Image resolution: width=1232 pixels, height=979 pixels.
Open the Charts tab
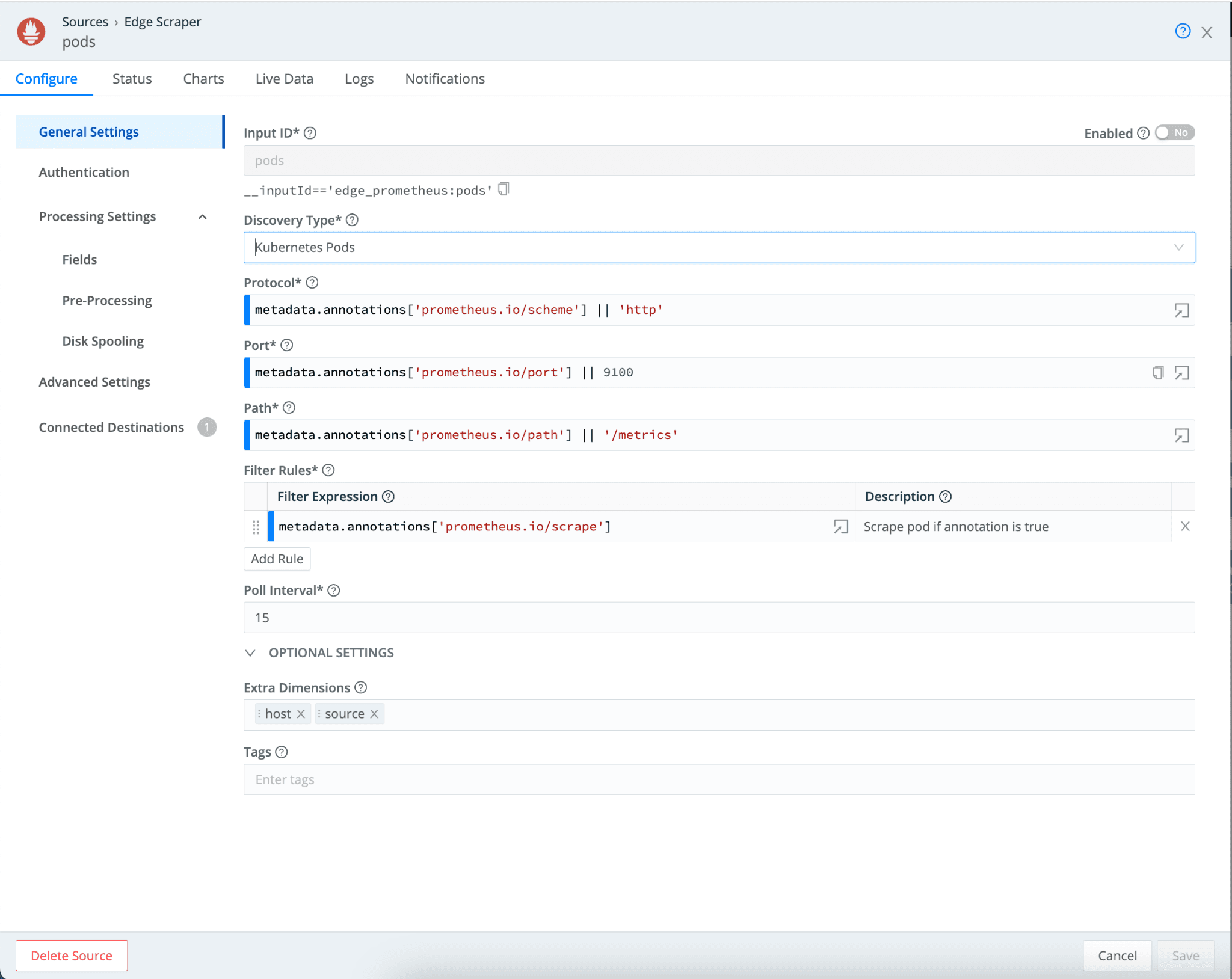pos(203,79)
